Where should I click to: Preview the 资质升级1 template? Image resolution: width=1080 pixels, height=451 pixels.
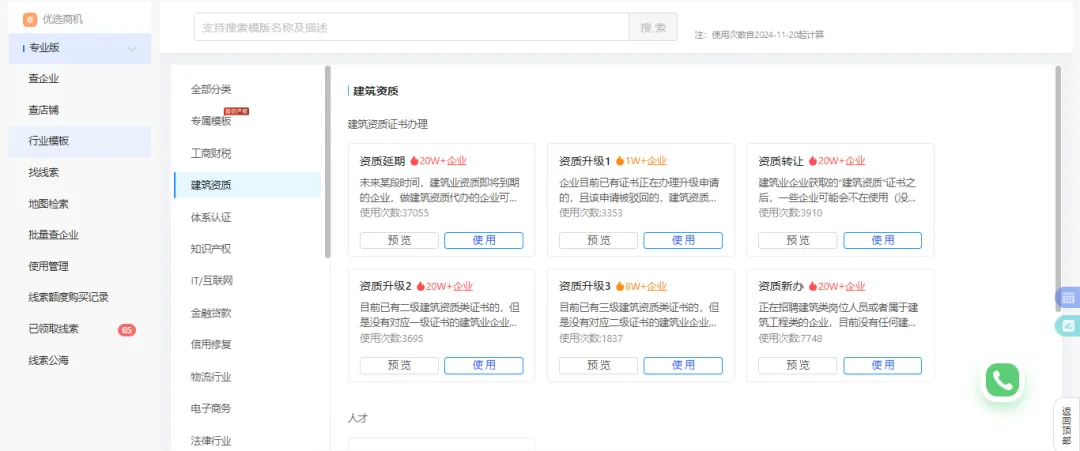(598, 240)
